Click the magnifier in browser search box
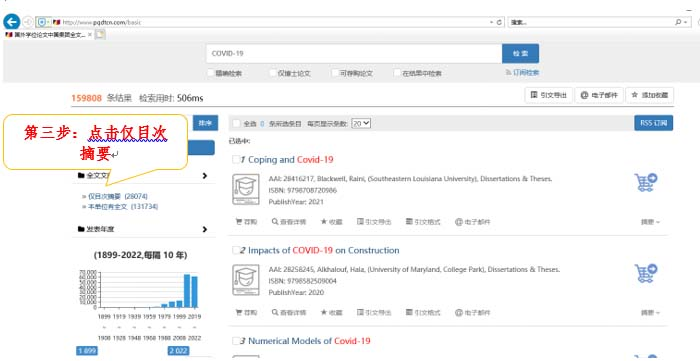The image size is (700, 361). point(678,22)
